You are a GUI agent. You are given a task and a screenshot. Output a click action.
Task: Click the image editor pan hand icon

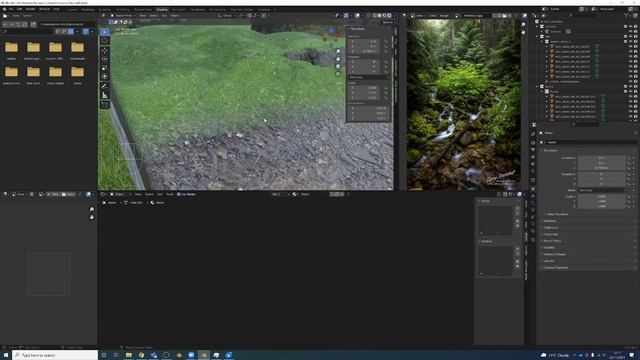523,32
